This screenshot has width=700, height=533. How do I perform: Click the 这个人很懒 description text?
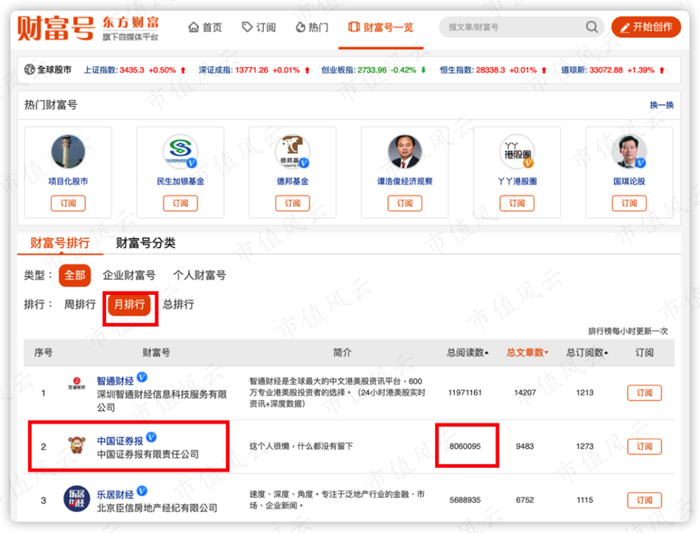coord(301,446)
